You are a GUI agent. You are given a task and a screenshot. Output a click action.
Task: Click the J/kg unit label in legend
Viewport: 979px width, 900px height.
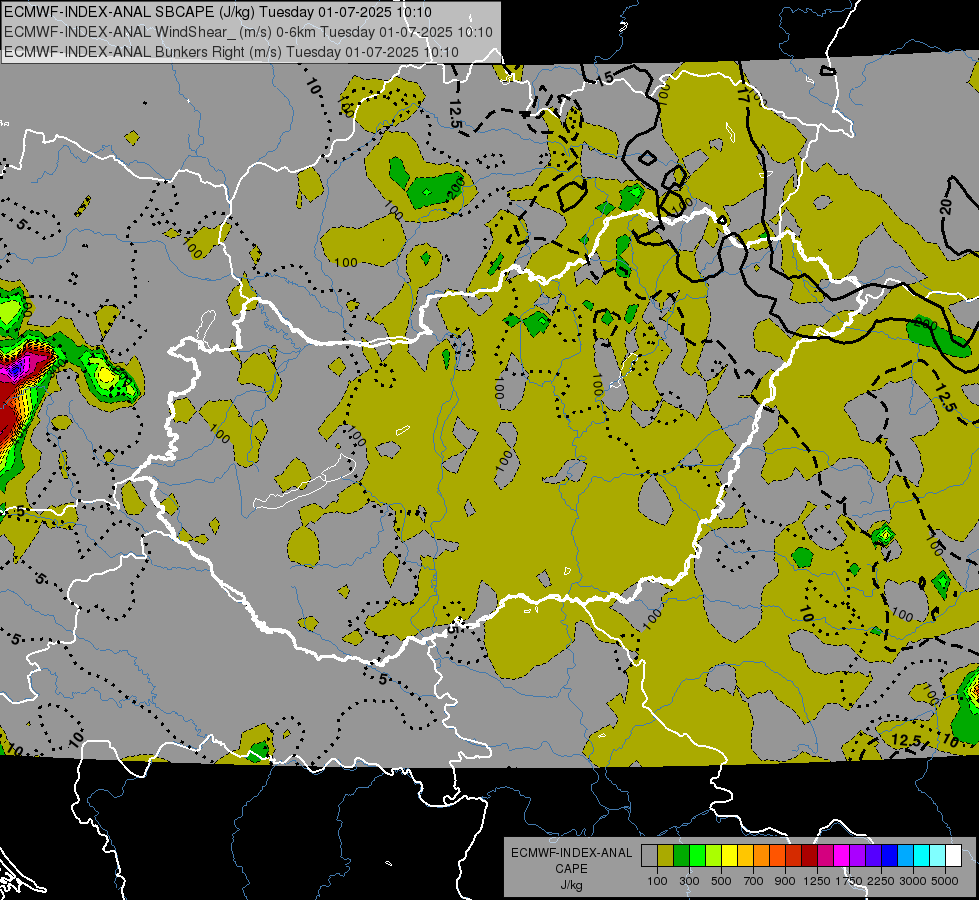[x=571, y=885]
